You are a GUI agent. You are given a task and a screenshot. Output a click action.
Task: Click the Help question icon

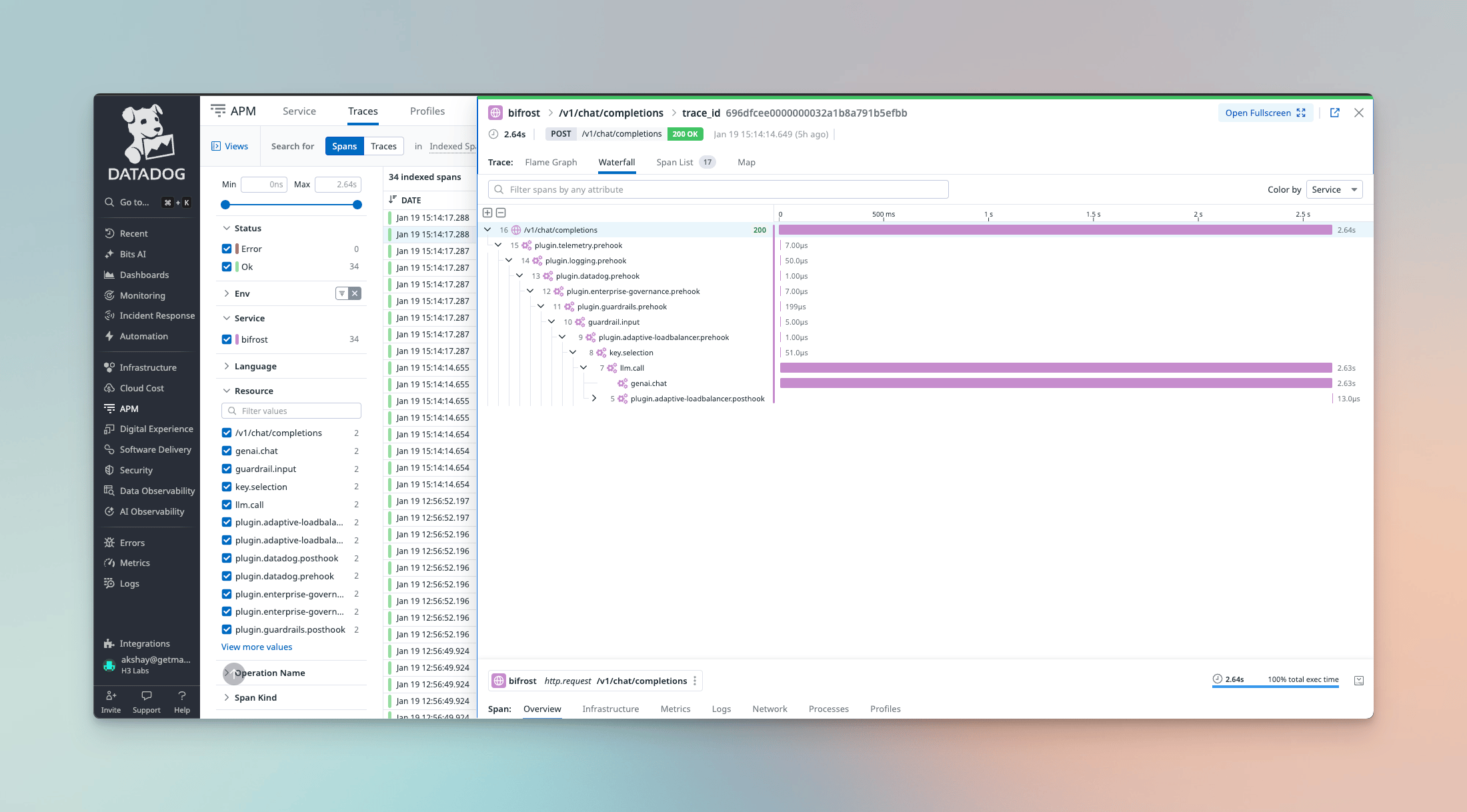[x=182, y=695]
